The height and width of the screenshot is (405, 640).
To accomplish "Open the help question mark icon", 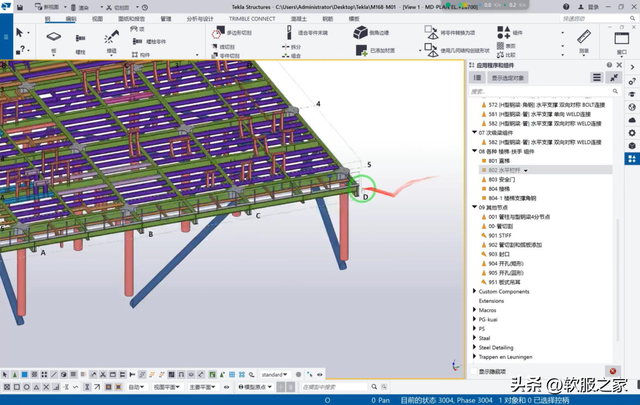I will point(566,7).
